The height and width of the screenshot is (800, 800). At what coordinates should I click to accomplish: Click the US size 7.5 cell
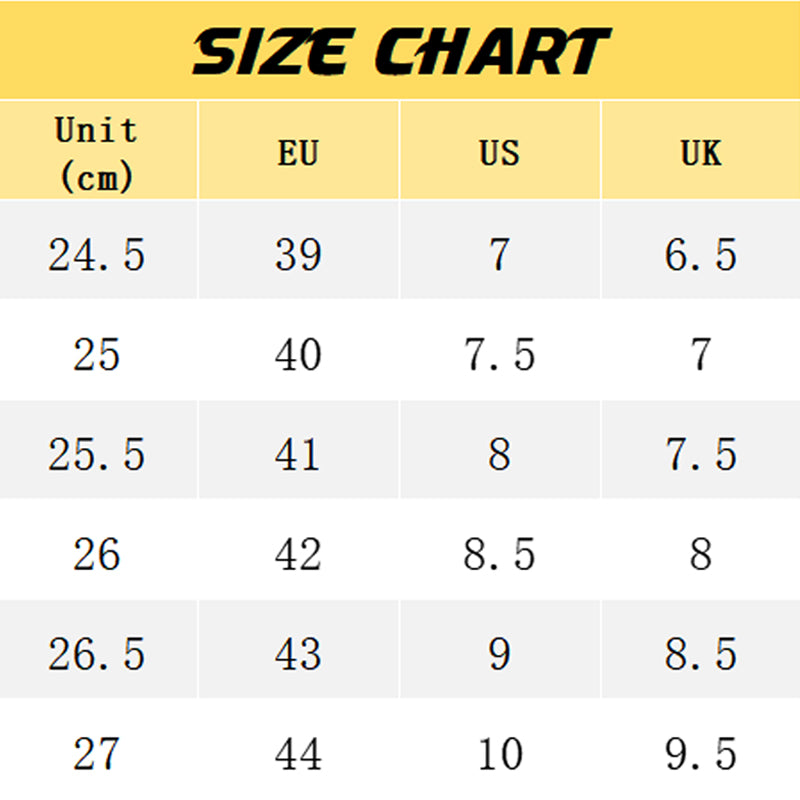tap(500, 349)
